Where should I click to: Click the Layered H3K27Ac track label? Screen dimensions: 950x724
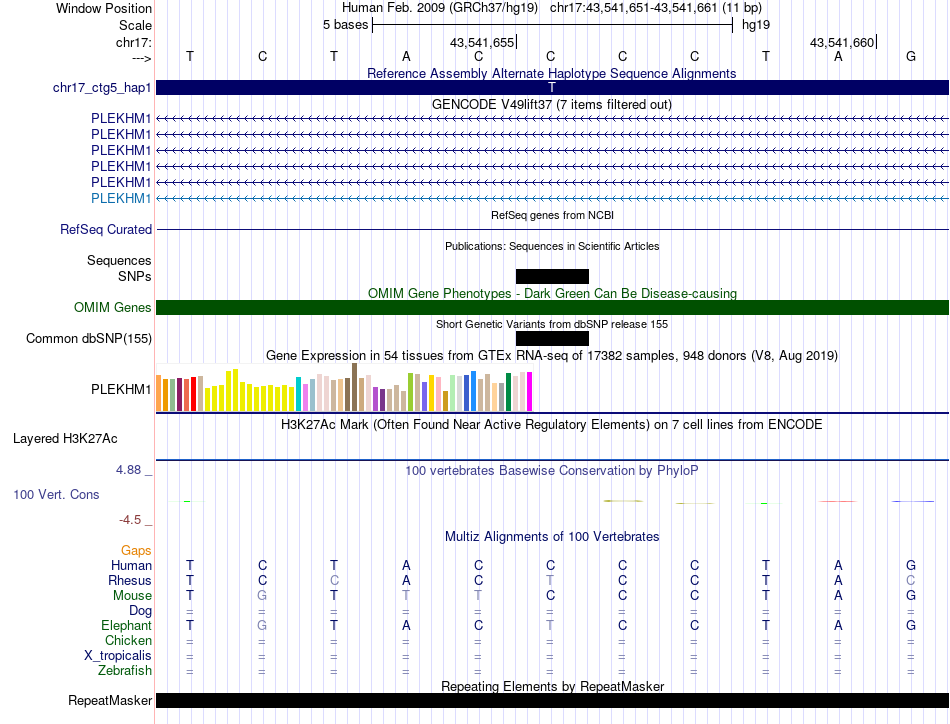pos(65,439)
